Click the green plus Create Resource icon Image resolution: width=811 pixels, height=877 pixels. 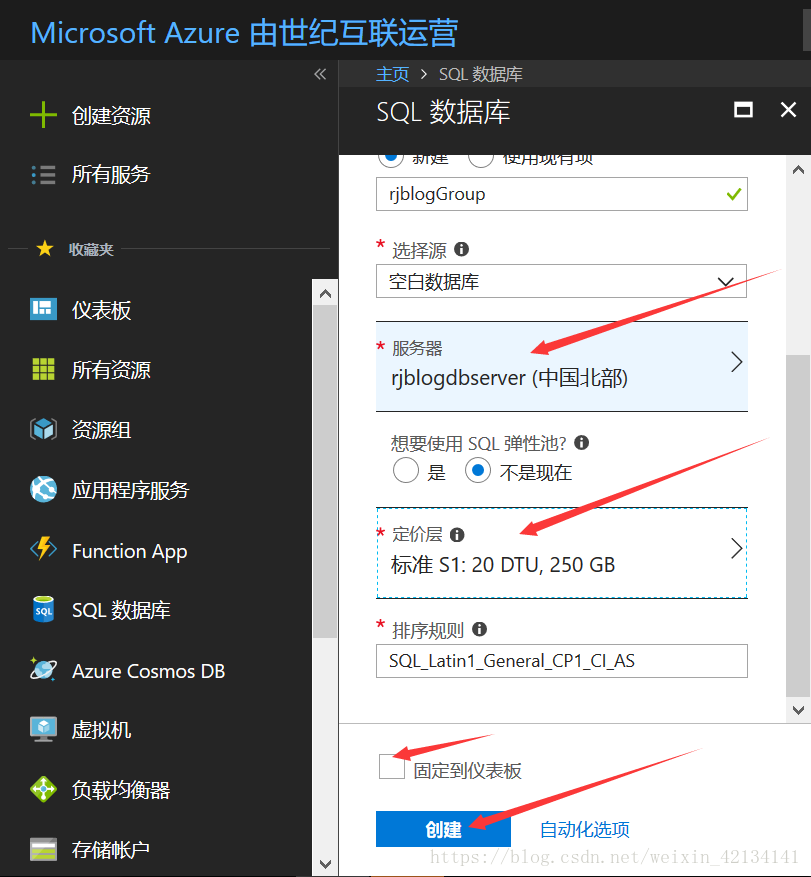click(x=43, y=115)
